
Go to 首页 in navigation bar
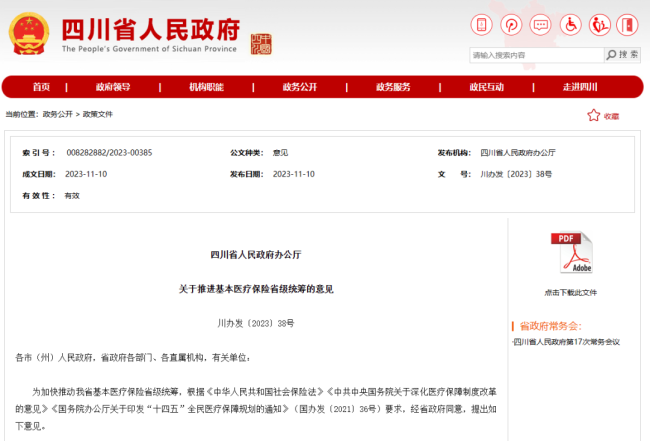41,87
